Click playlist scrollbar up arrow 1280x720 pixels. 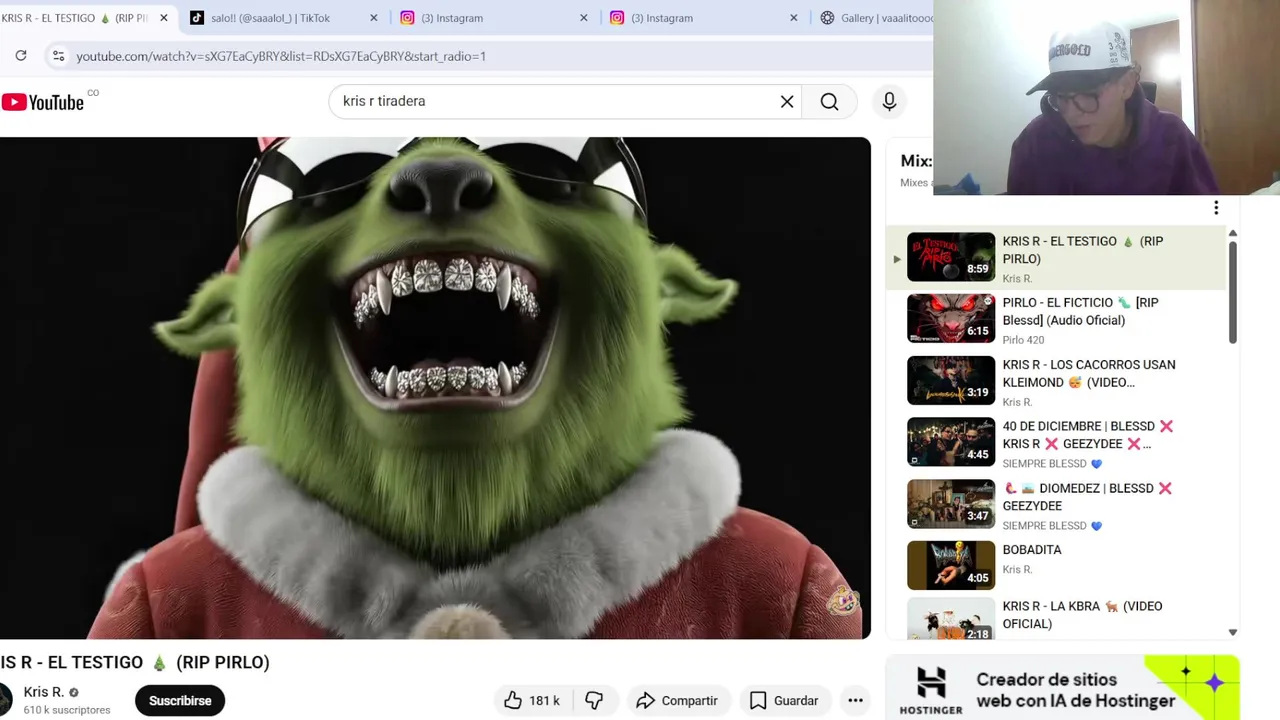click(x=1232, y=233)
